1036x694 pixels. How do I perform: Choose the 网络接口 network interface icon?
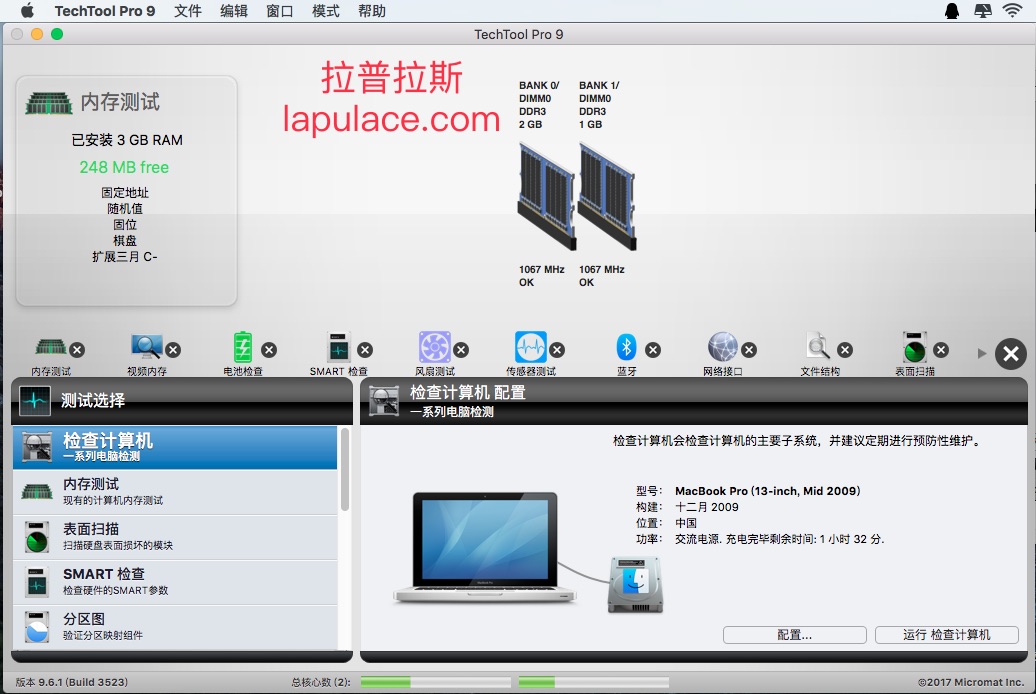click(722, 347)
